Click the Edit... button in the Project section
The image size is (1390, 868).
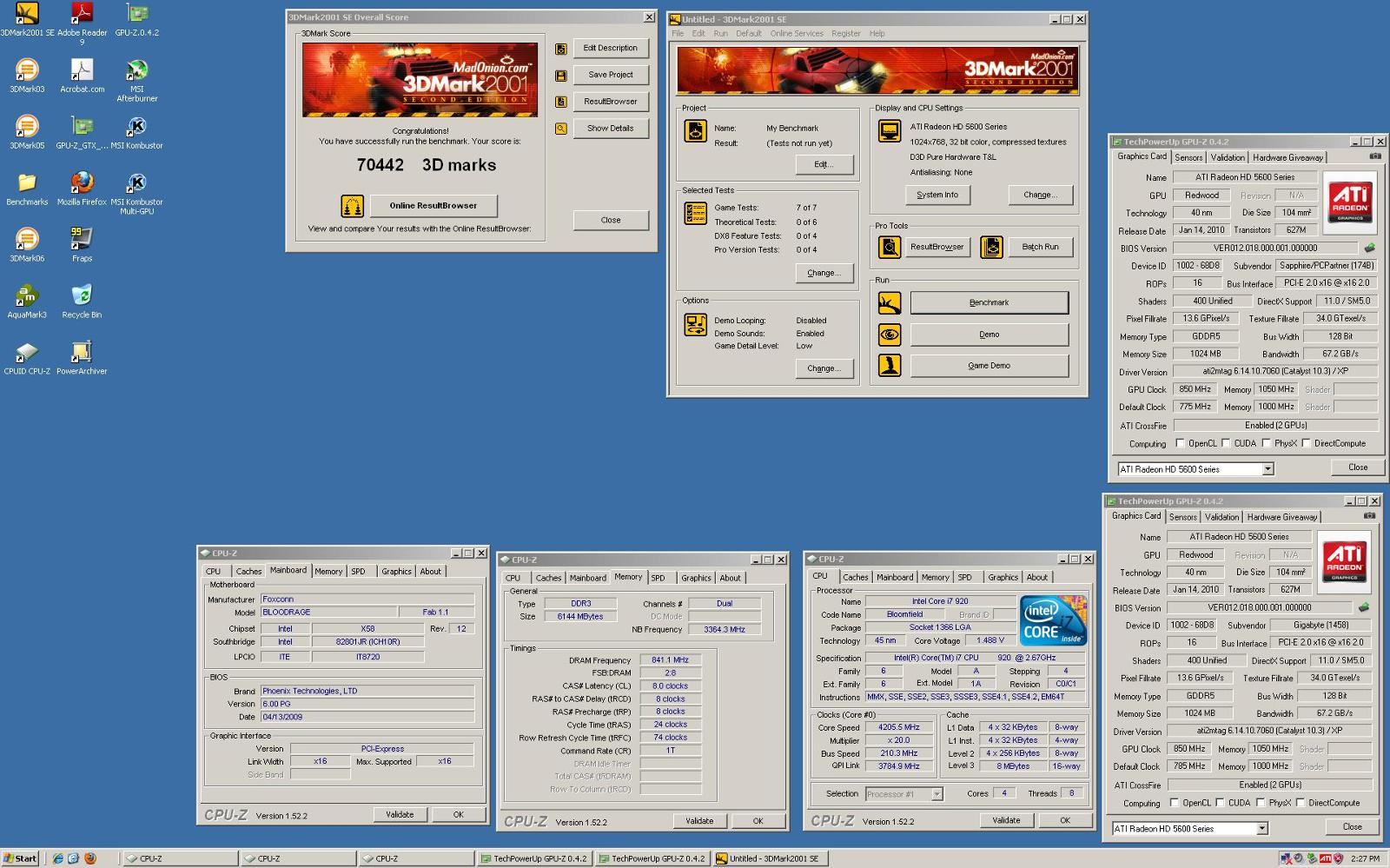(x=824, y=164)
